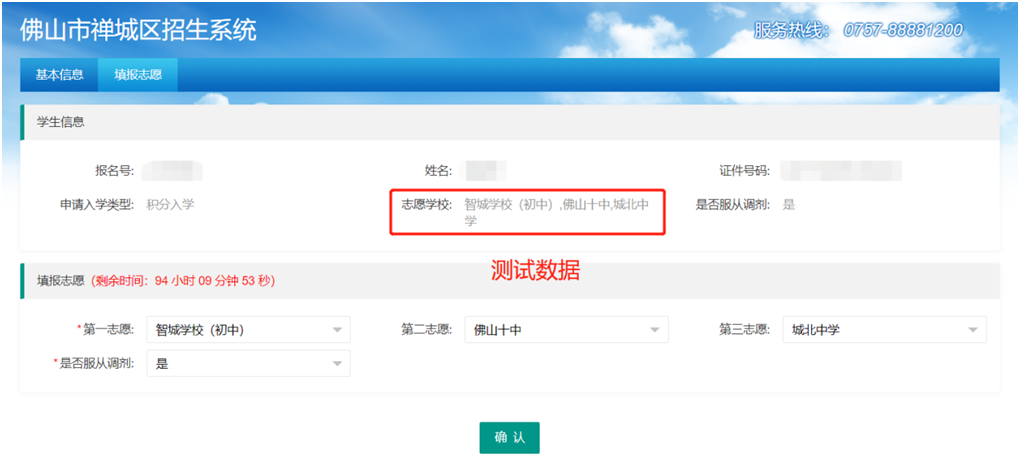Open the 第三志愿 dropdown showing 城北中学

click(x=885, y=330)
